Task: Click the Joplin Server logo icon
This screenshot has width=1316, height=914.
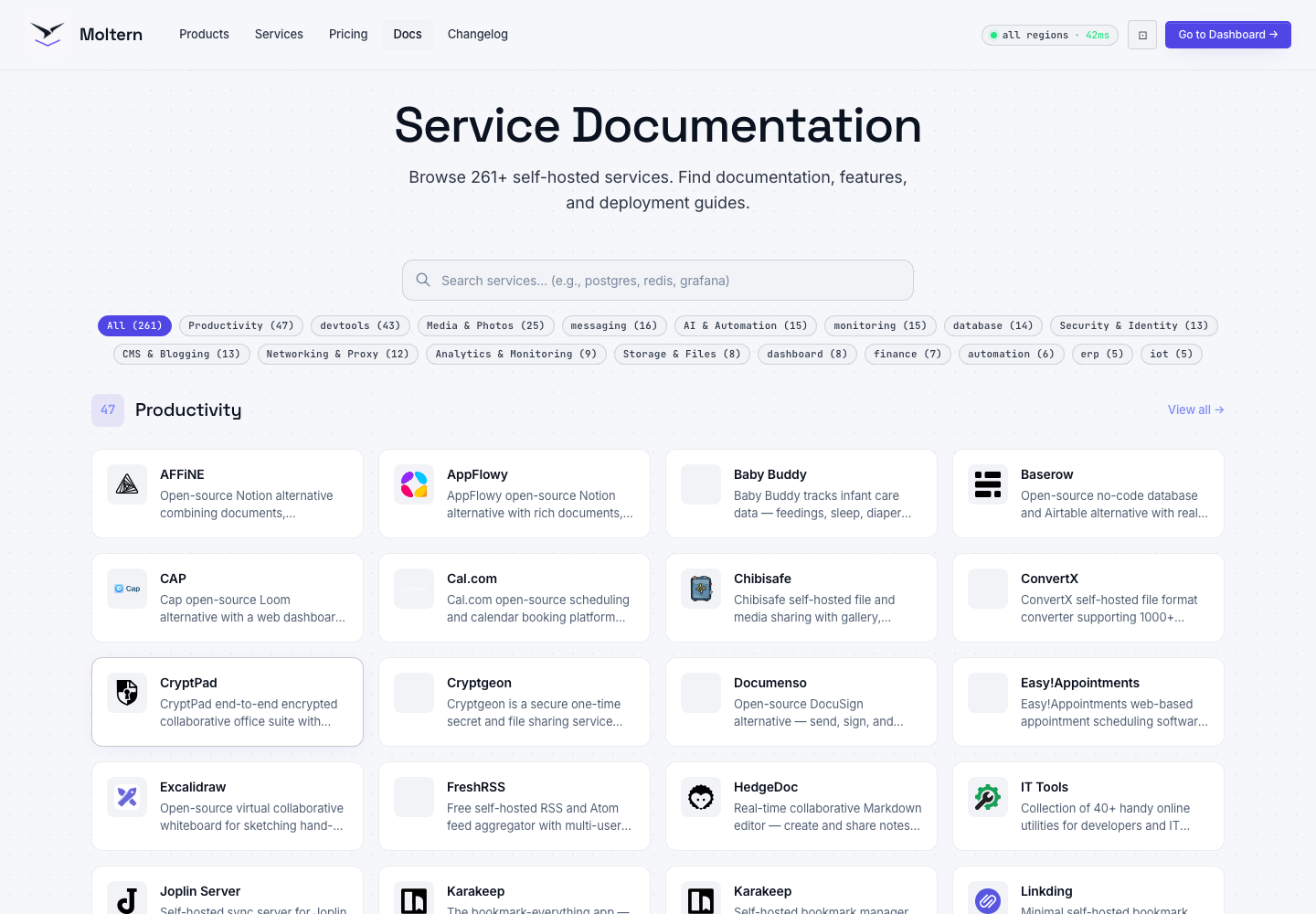Action: coord(127,899)
